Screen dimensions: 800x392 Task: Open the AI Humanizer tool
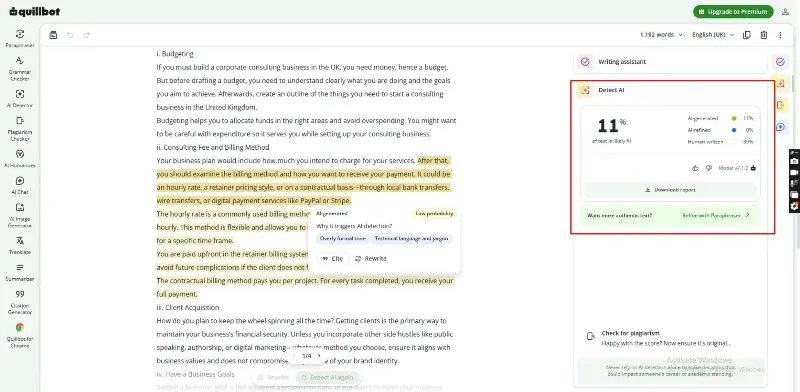coord(20,159)
